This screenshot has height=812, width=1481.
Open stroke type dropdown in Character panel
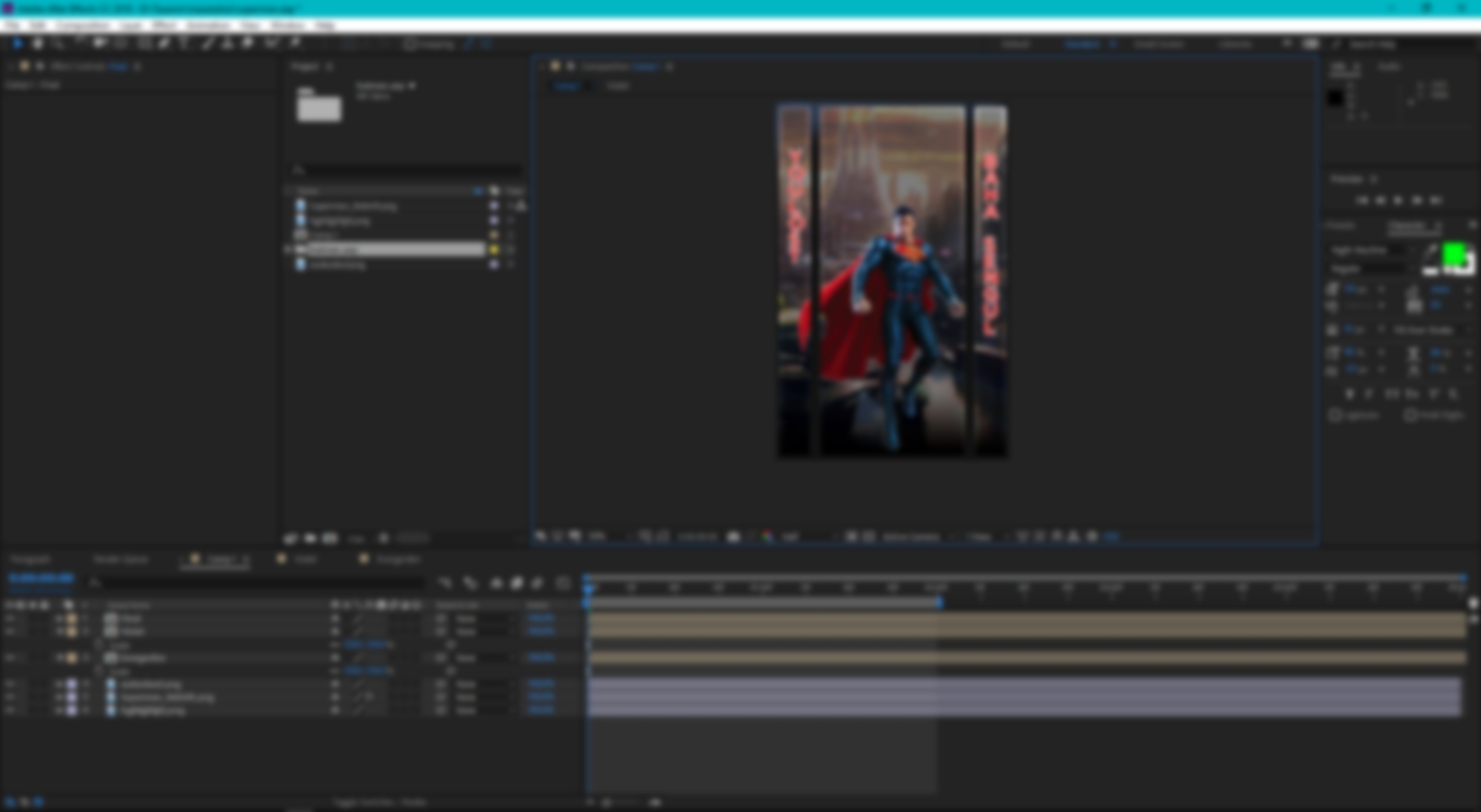pos(1431,330)
